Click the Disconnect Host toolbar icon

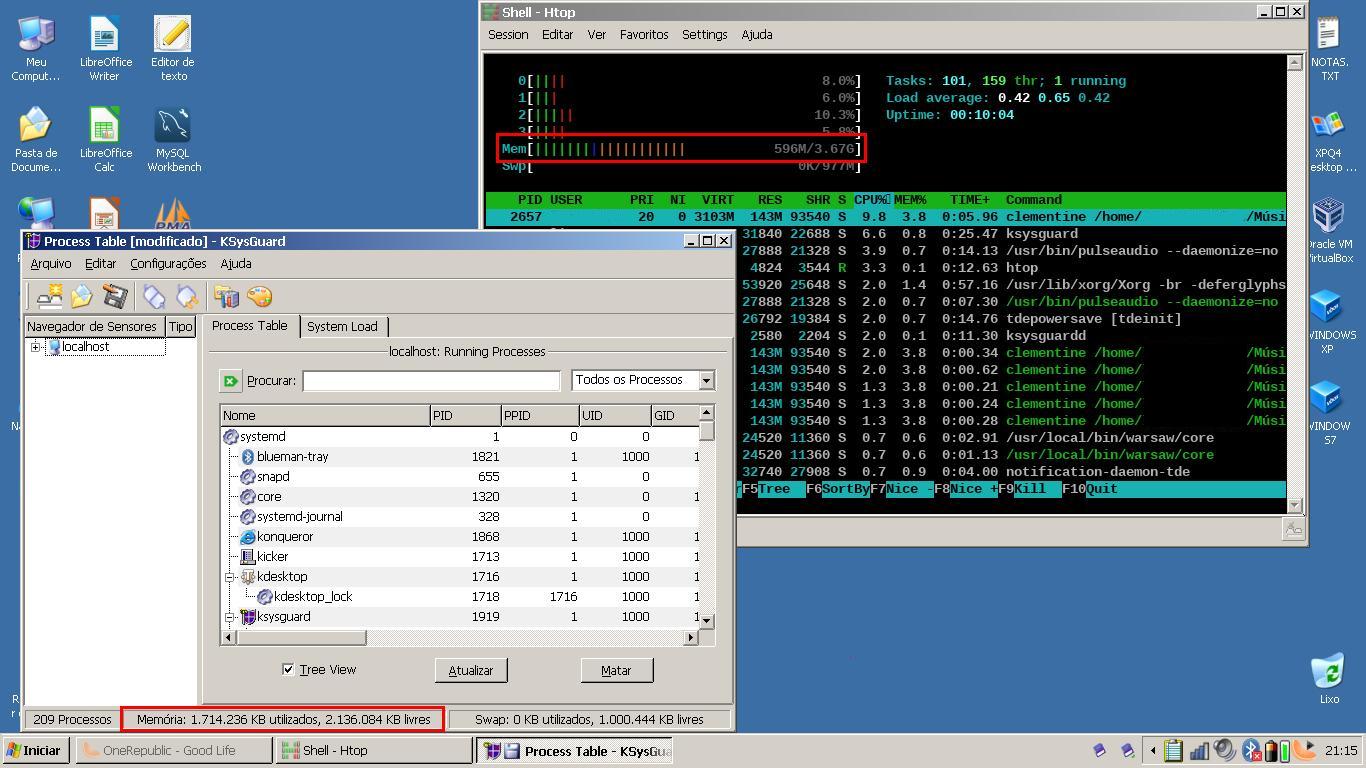tap(187, 296)
